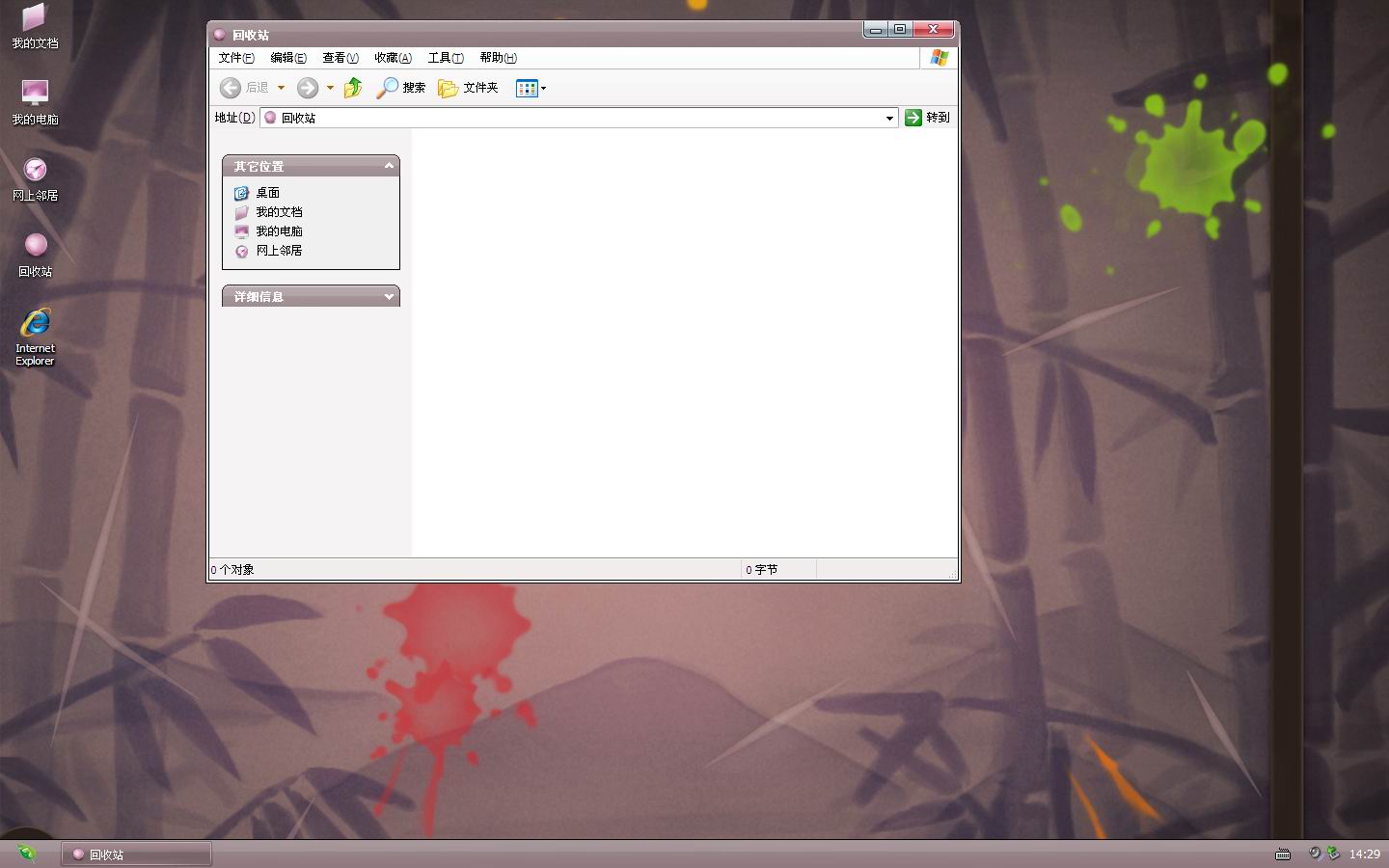Expand the 详细信息 panel
The height and width of the screenshot is (868, 1389).
(389, 296)
